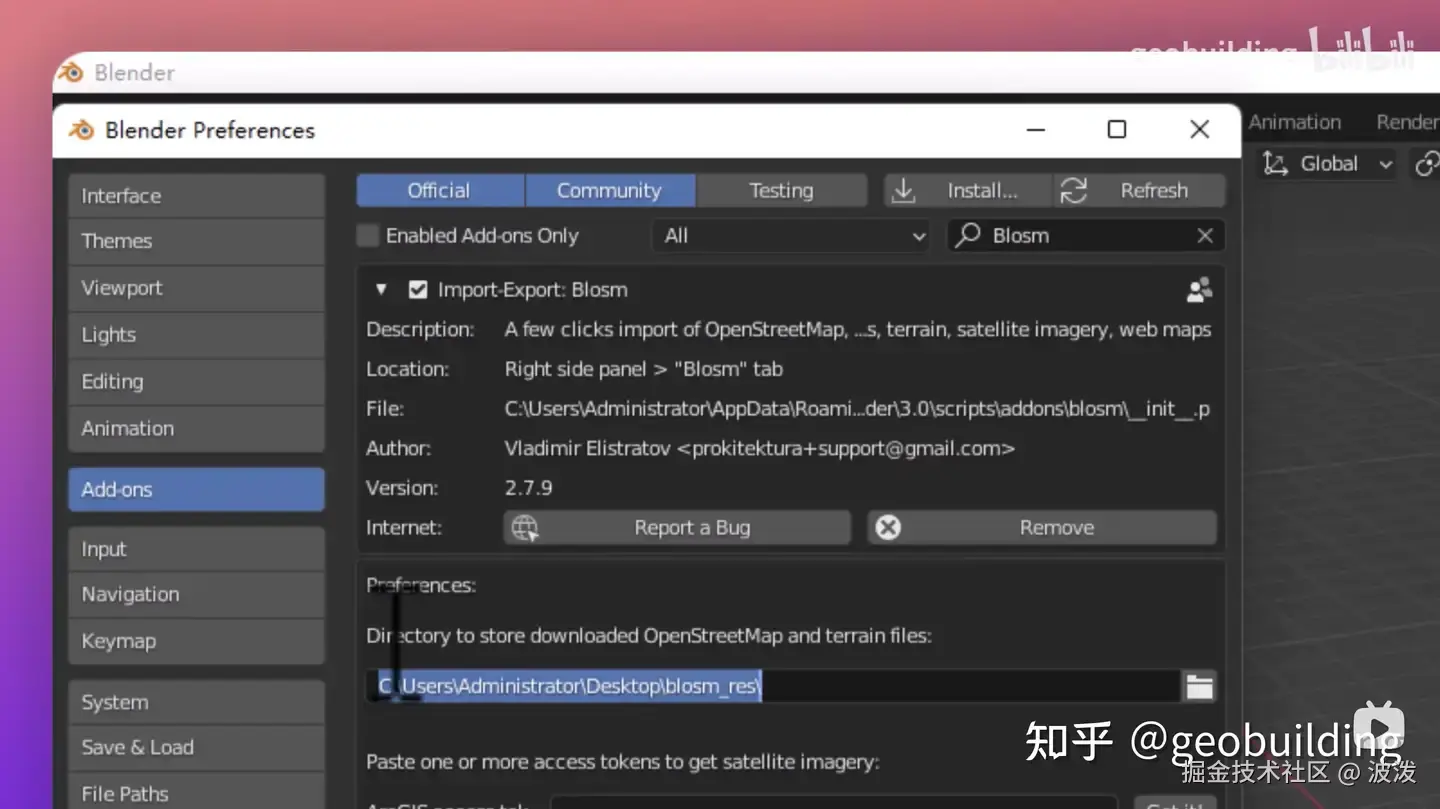Select the Editing preferences section
Image resolution: width=1440 pixels, height=809 pixels.
click(x=196, y=381)
